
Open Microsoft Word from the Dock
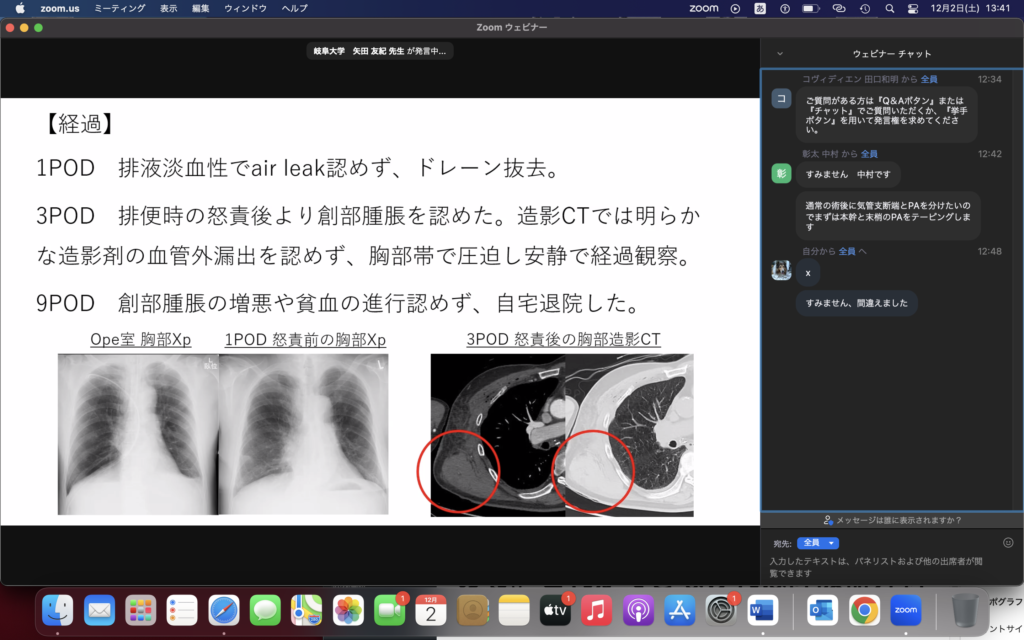[762, 609]
